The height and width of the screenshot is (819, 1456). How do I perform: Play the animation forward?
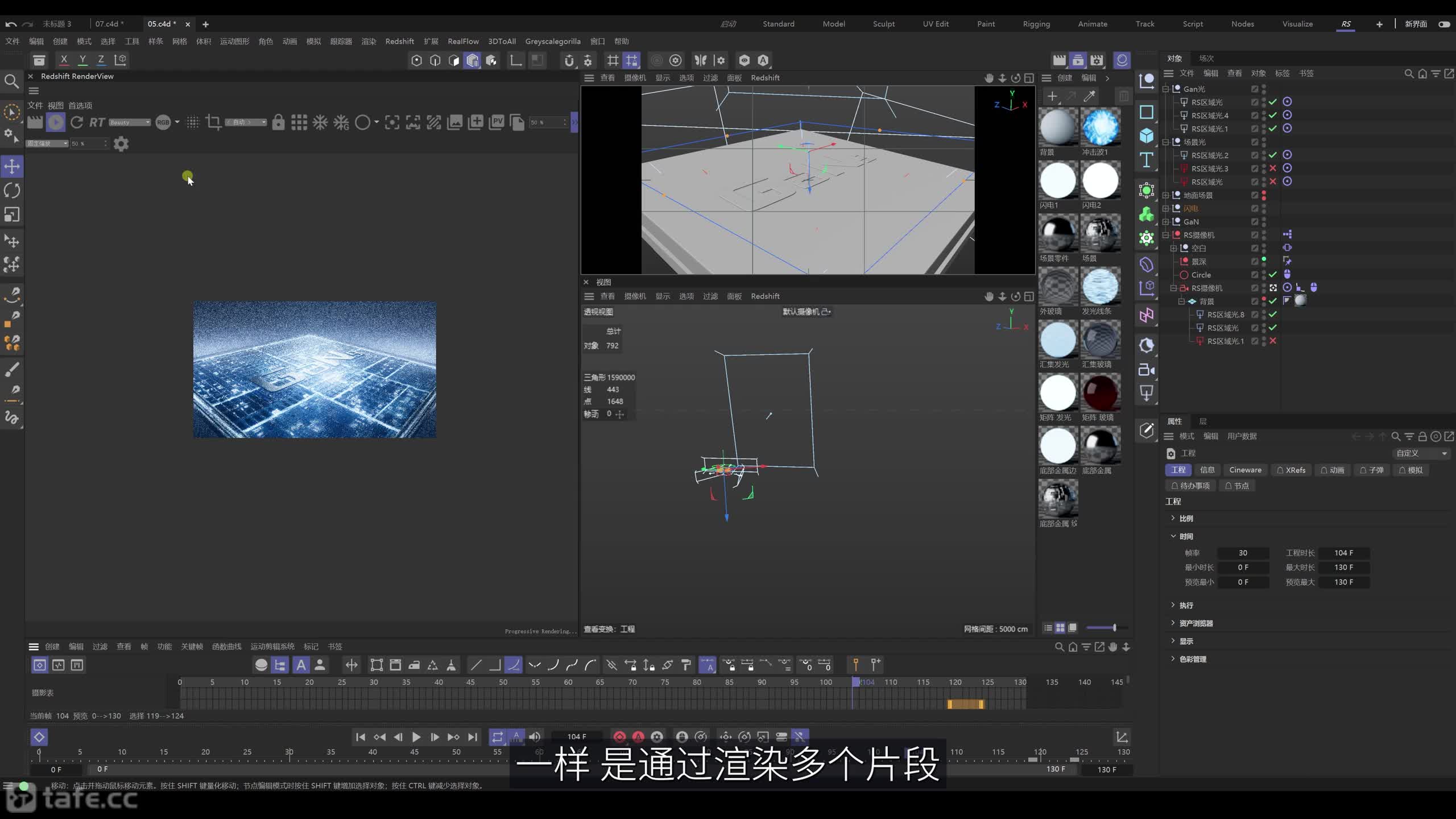coord(416,737)
